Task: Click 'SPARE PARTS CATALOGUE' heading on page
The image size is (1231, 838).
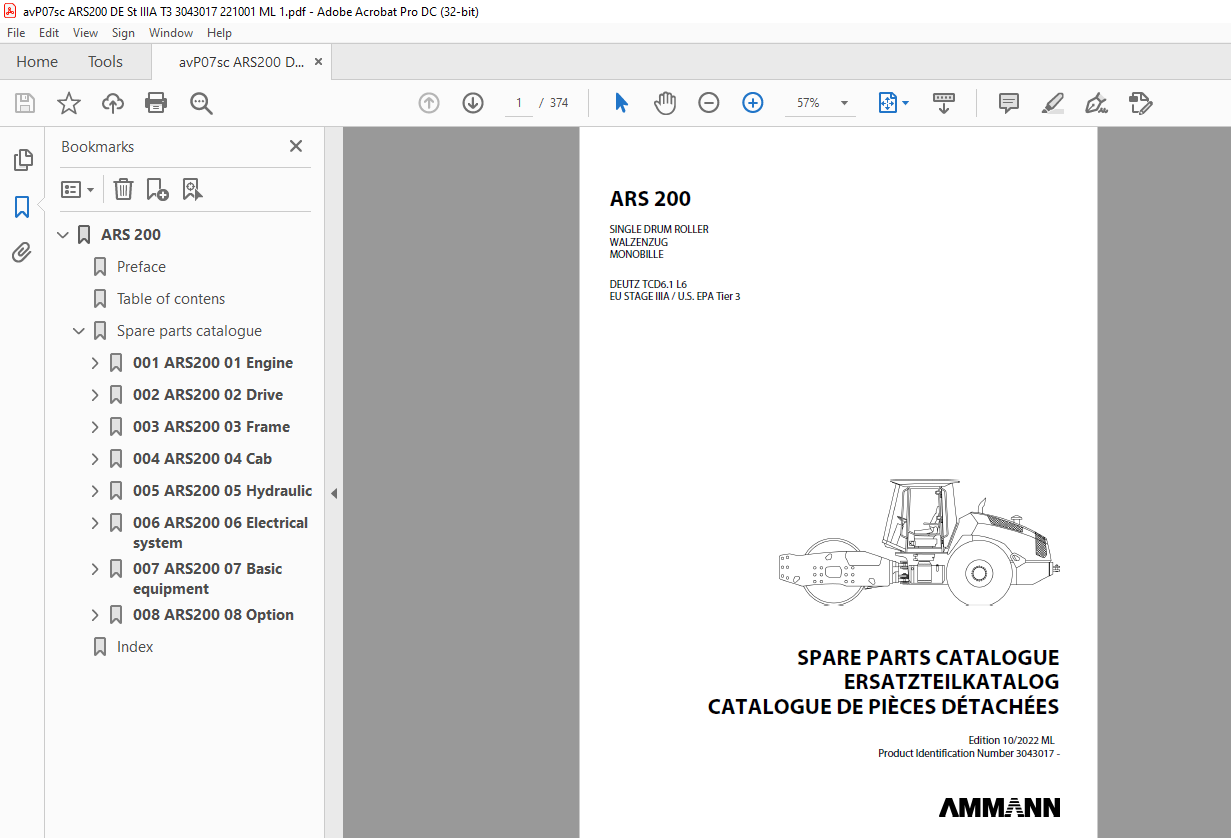Action: tap(928, 658)
